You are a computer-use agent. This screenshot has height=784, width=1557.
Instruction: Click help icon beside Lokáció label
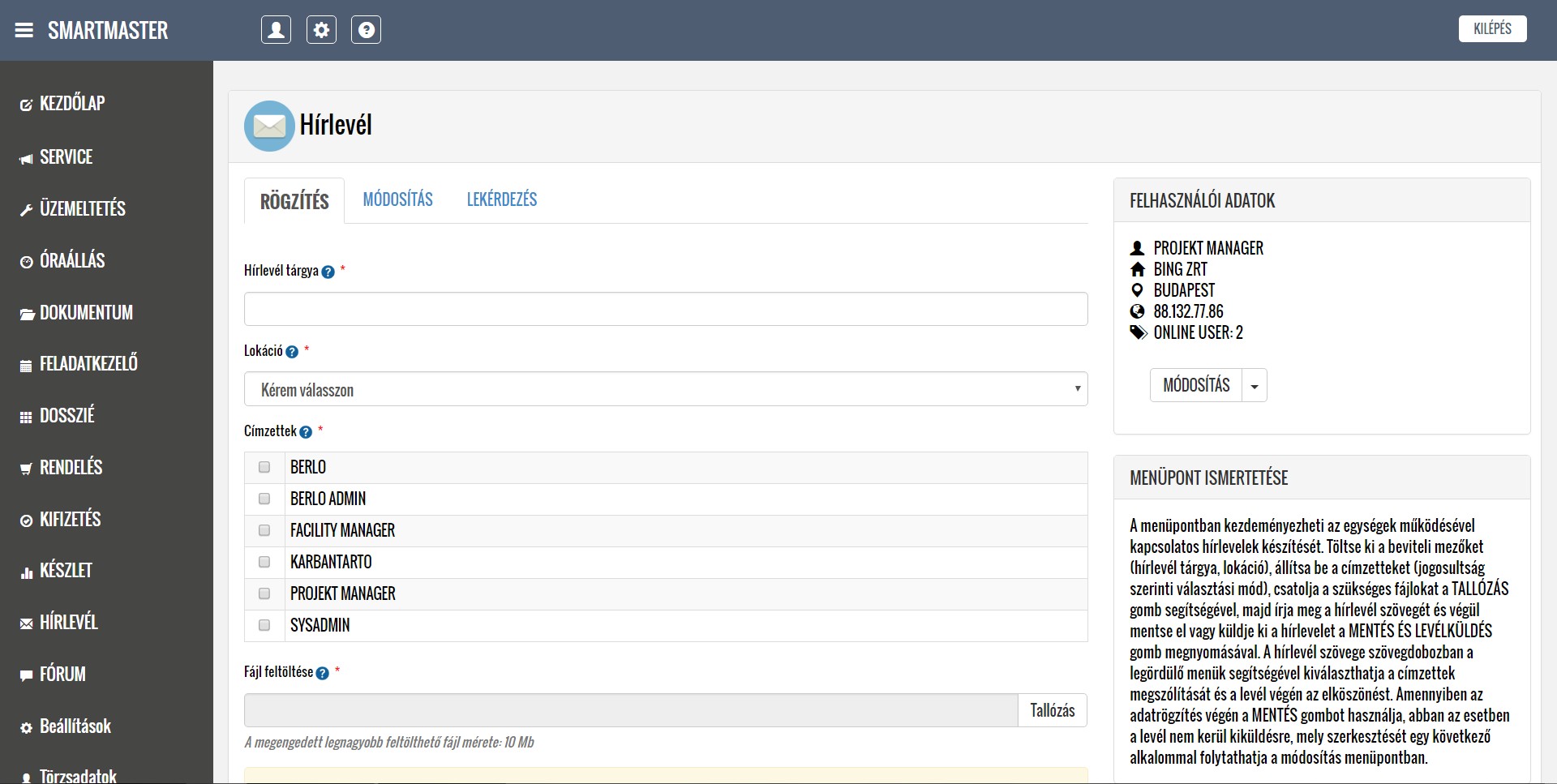click(292, 352)
